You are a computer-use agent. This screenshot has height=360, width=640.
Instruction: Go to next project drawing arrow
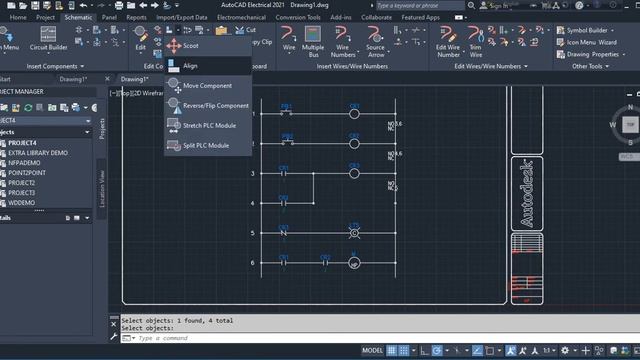click(x=155, y=5)
